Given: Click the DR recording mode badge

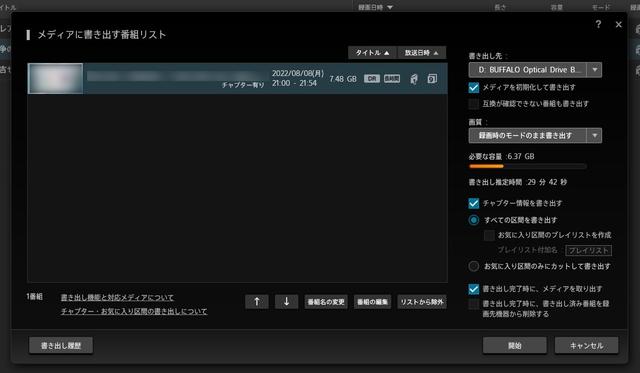Looking at the screenshot, I should [371, 79].
